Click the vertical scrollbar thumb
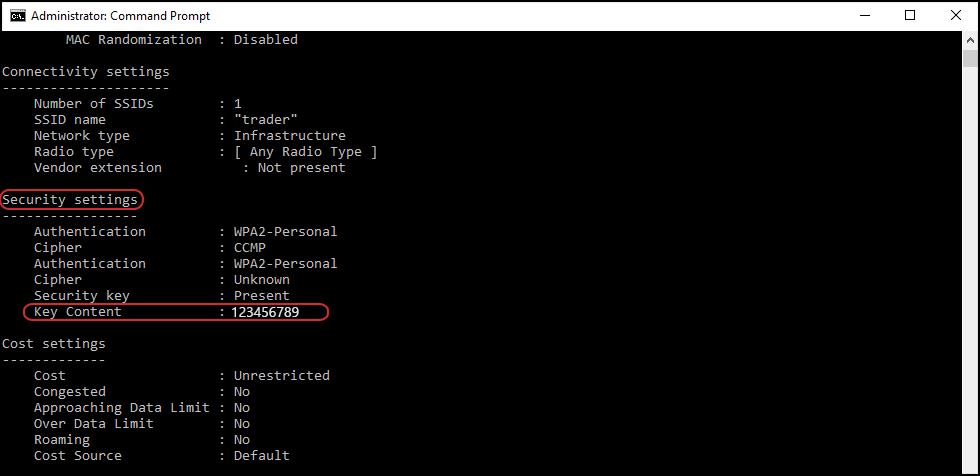This screenshot has height=476, width=980. pos(970,58)
